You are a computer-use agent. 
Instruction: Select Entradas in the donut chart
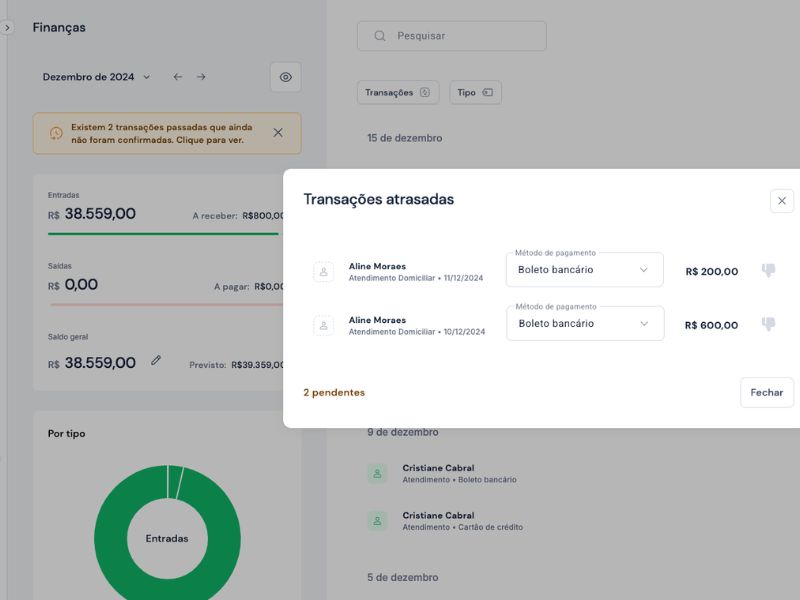(x=168, y=538)
